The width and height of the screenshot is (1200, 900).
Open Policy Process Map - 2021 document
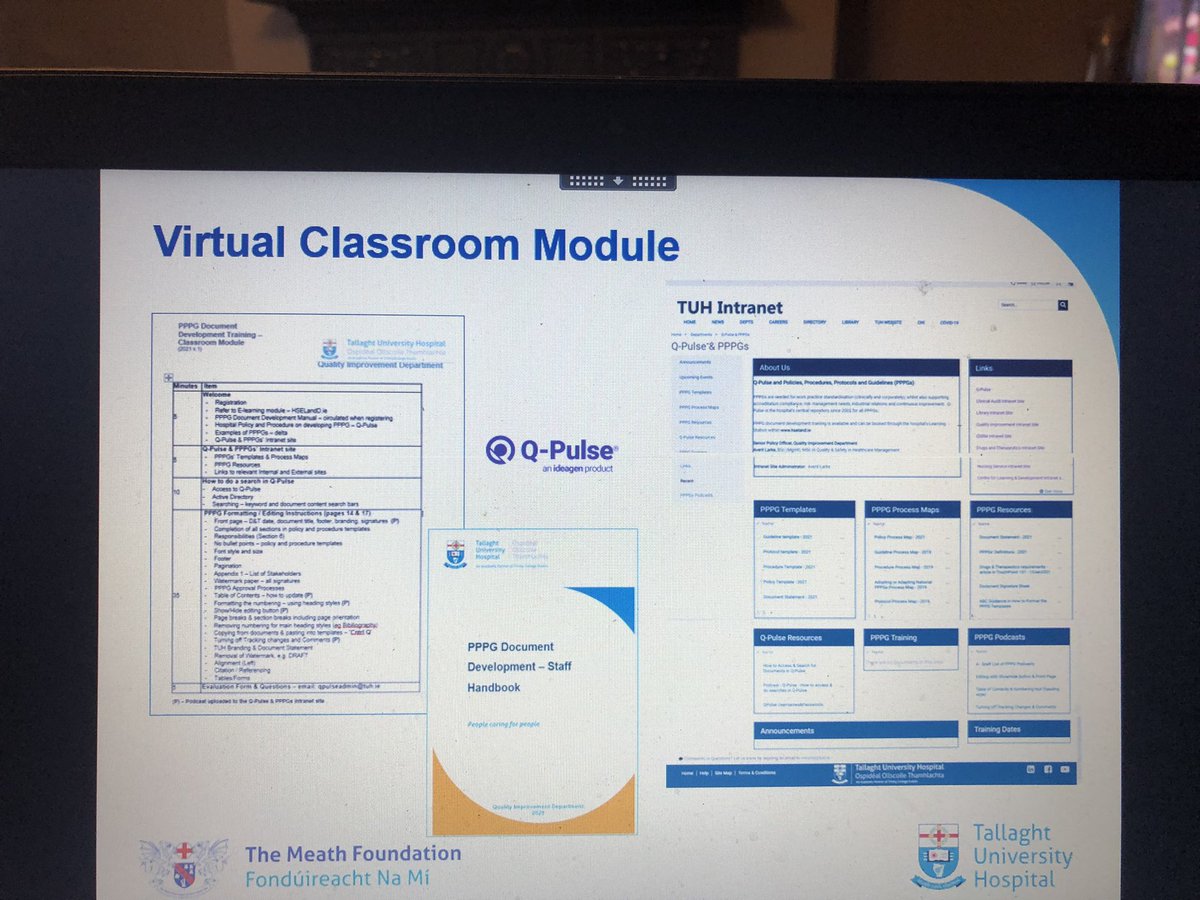point(899,537)
